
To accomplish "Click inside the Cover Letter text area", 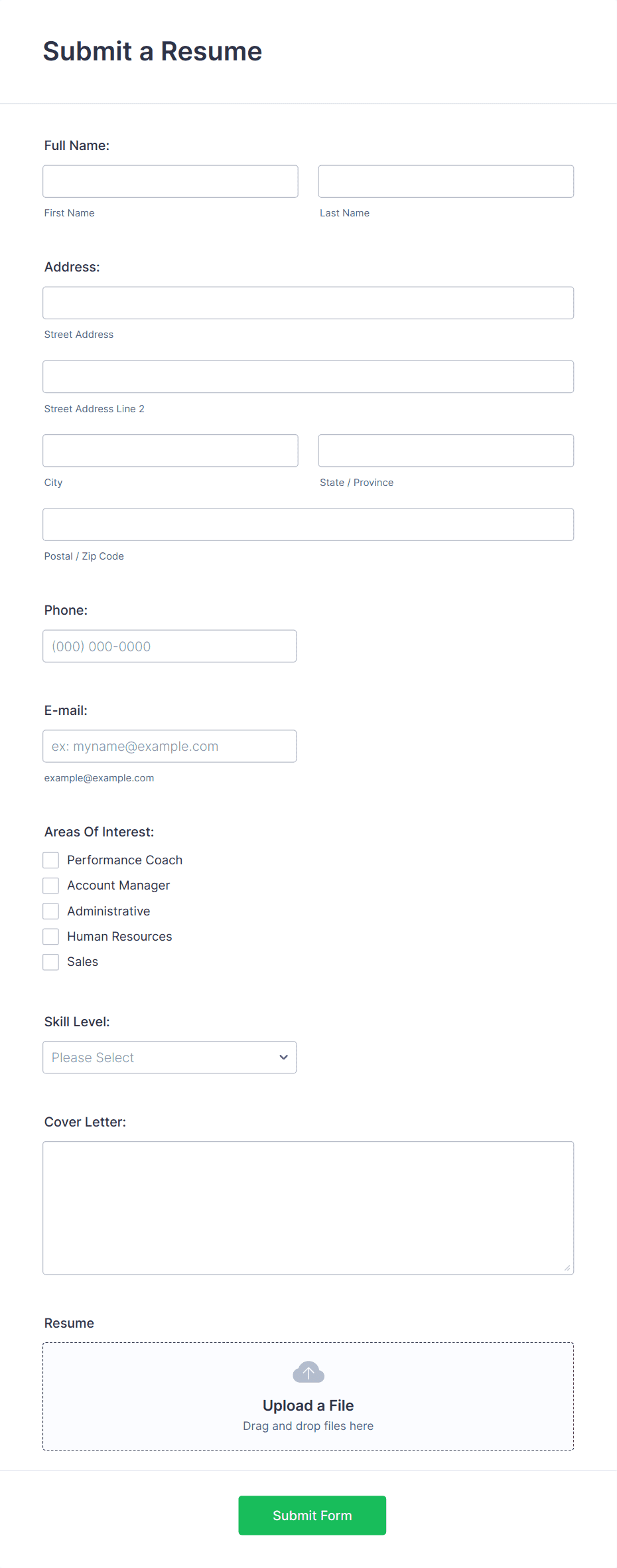I will point(308,1207).
